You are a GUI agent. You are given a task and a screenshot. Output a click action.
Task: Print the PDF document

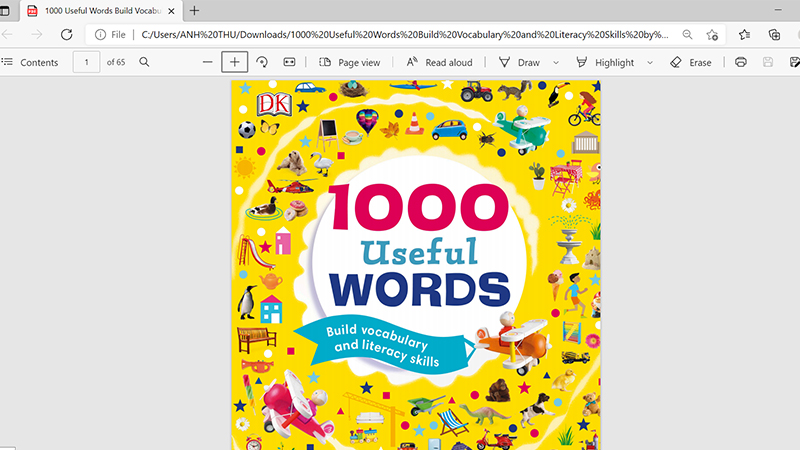pos(741,62)
